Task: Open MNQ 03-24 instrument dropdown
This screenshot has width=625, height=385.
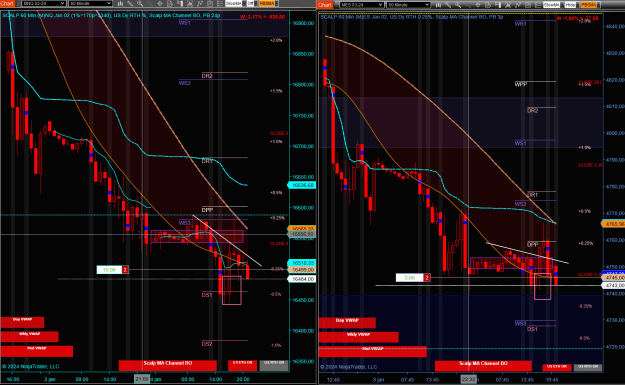Action: [x=43, y=4]
